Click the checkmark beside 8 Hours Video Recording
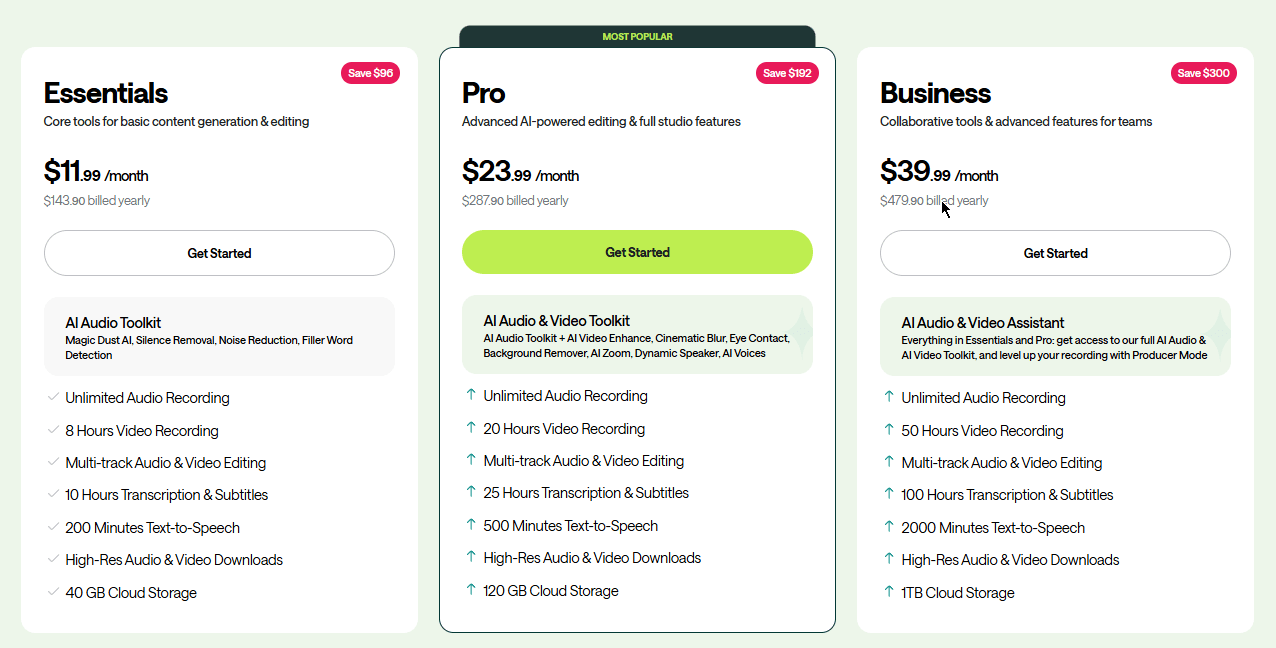1276x648 pixels. click(53, 430)
